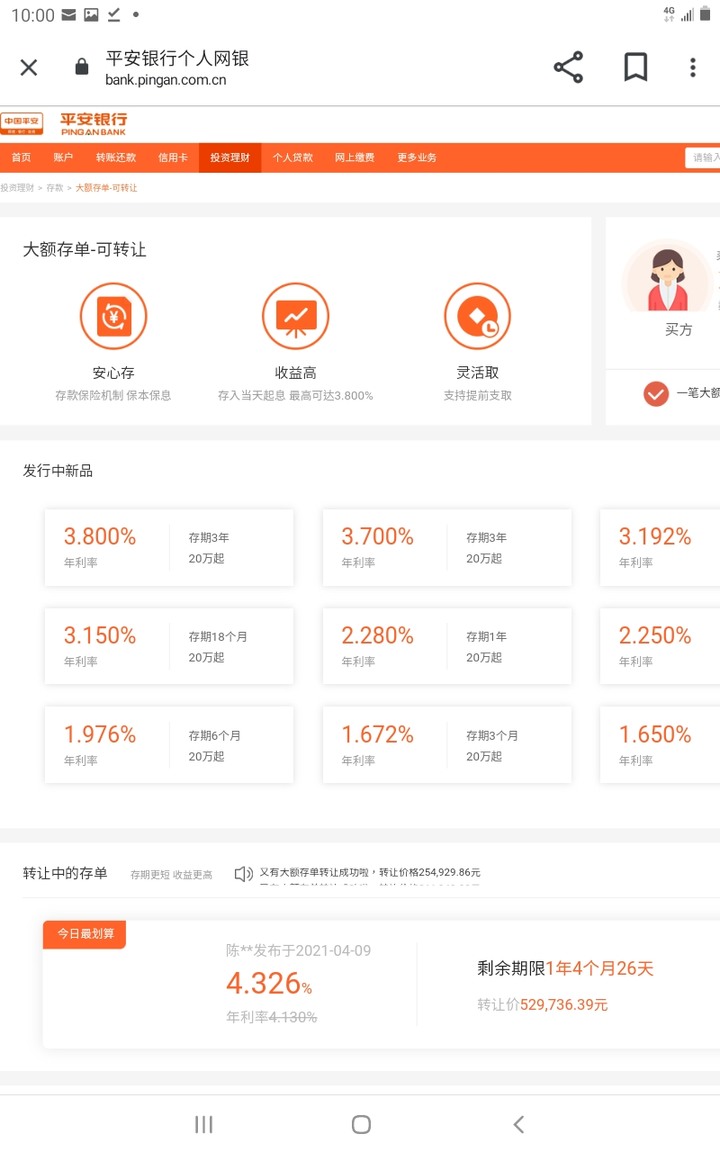
Task: Tap the image notification icon in status bar
Action: click(91, 15)
